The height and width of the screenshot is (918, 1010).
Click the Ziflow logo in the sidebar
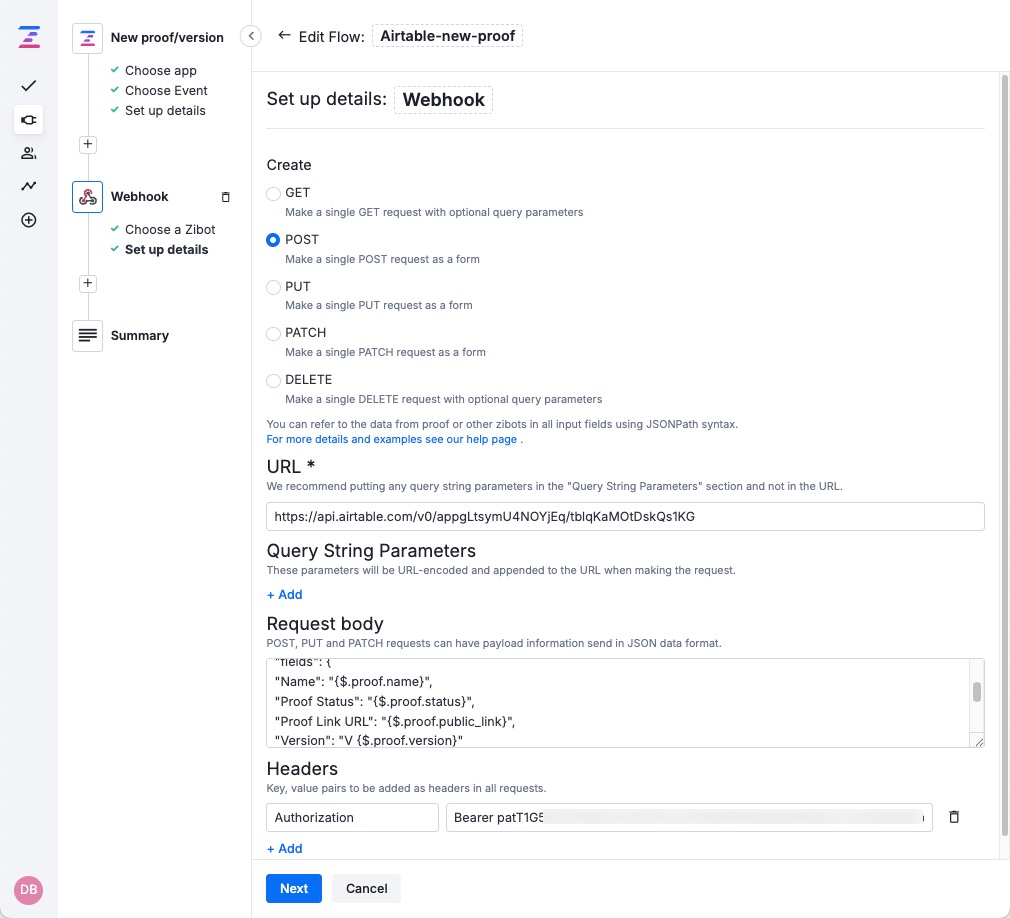click(28, 36)
